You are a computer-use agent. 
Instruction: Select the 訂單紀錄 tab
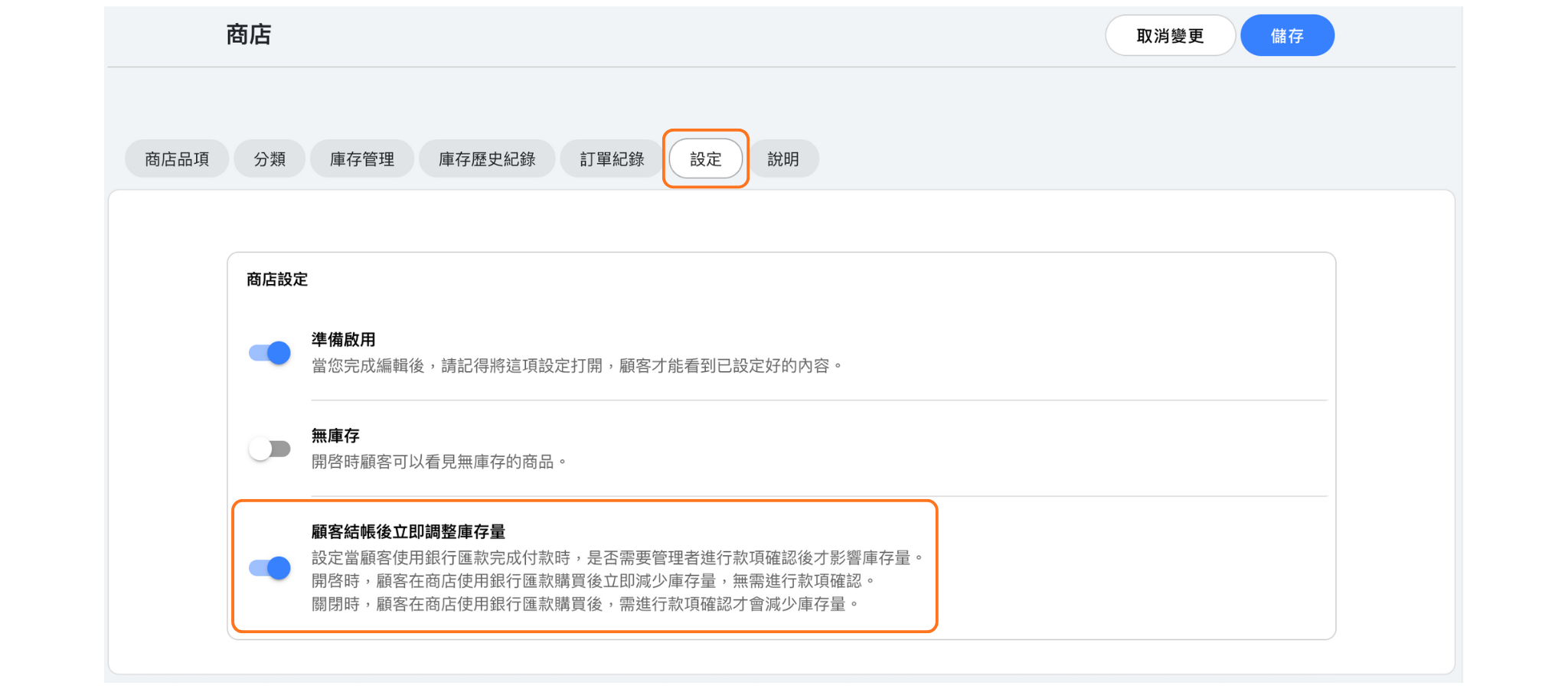612,159
